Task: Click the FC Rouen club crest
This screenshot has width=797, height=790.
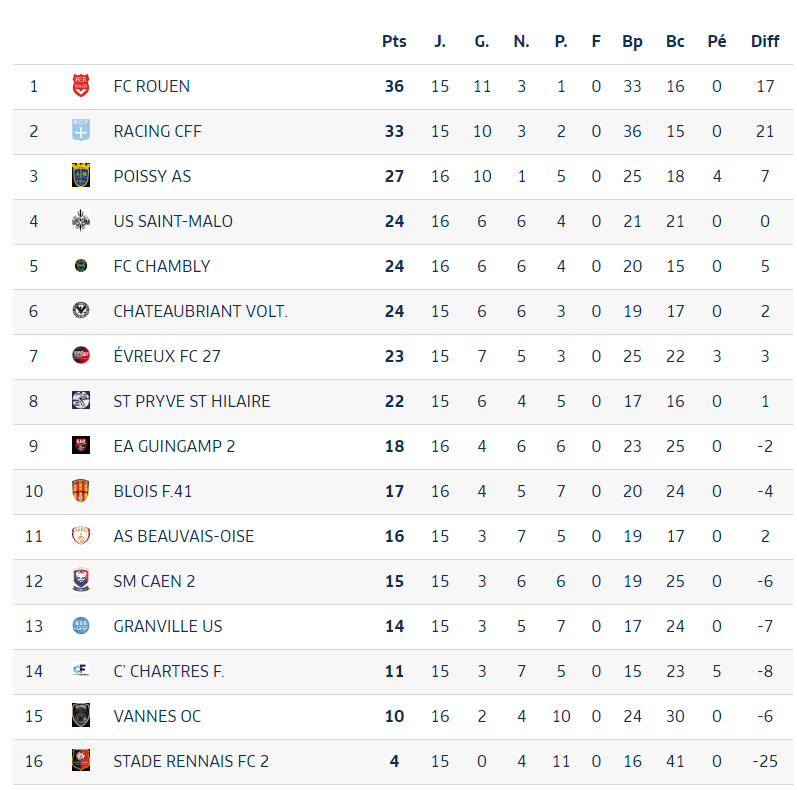Action: click(81, 86)
